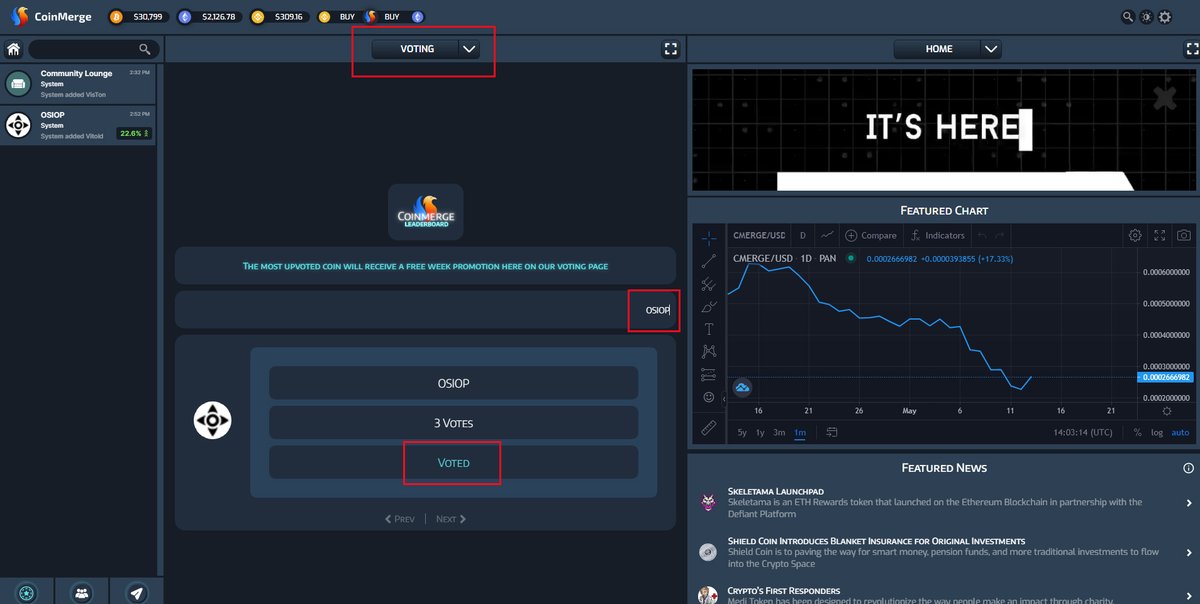Click the OSIOP round coin logo
The image size is (1200, 604).
click(212, 420)
